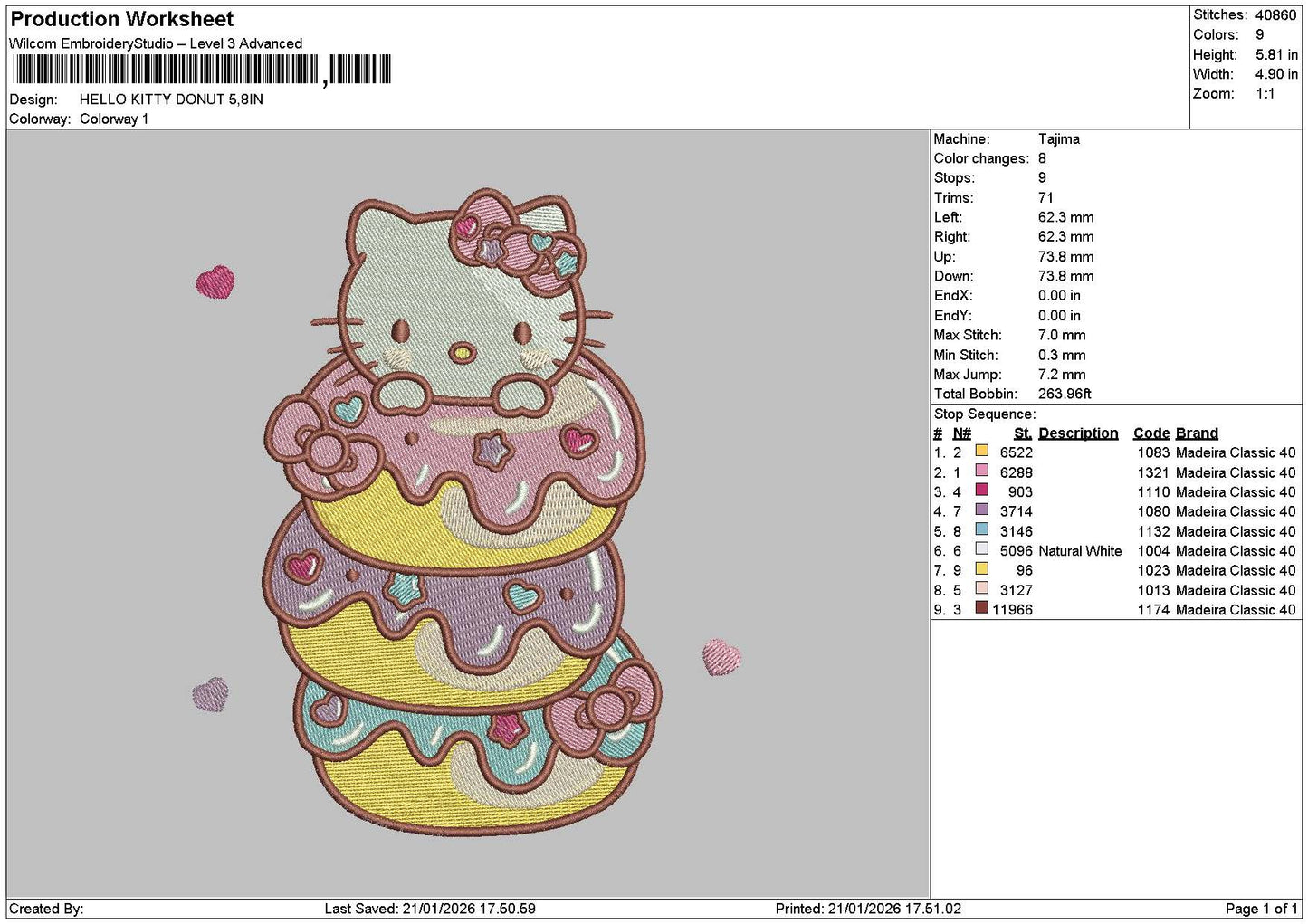Viewport: 1308px width, 924px height.
Task: Click the Machine value 'Tajima'
Action: point(1059,139)
